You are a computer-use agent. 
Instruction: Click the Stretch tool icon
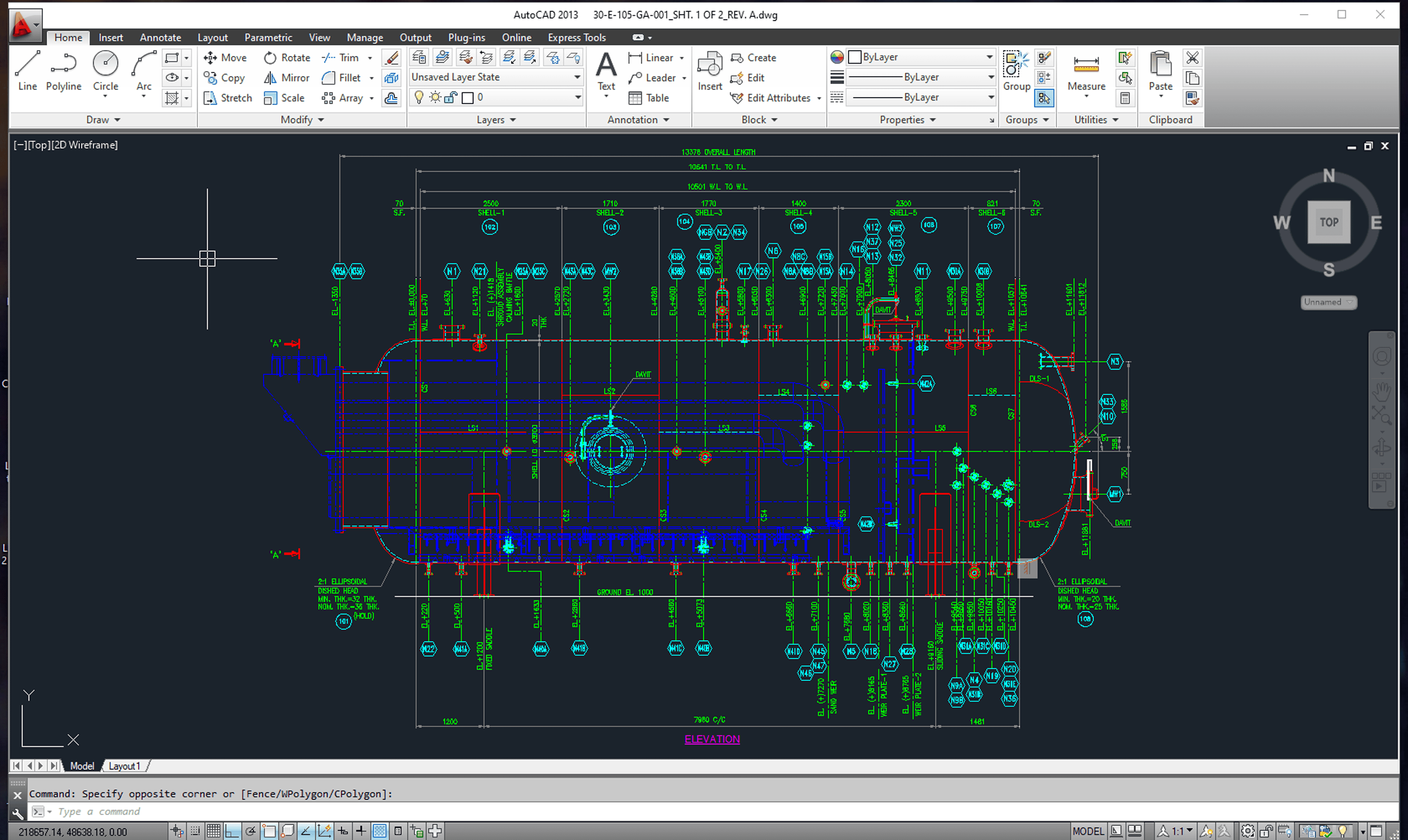[210, 98]
